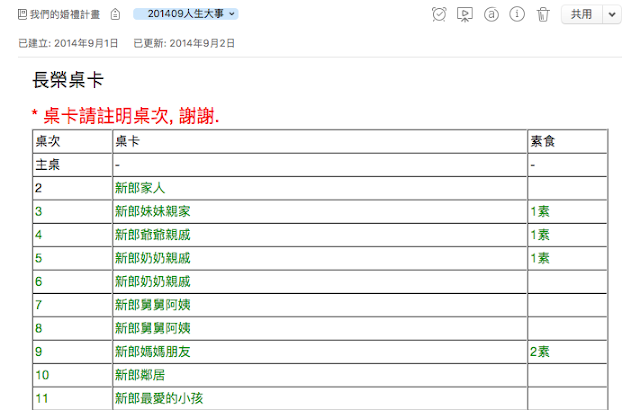Click the 新郎家人 cell

tap(320, 188)
